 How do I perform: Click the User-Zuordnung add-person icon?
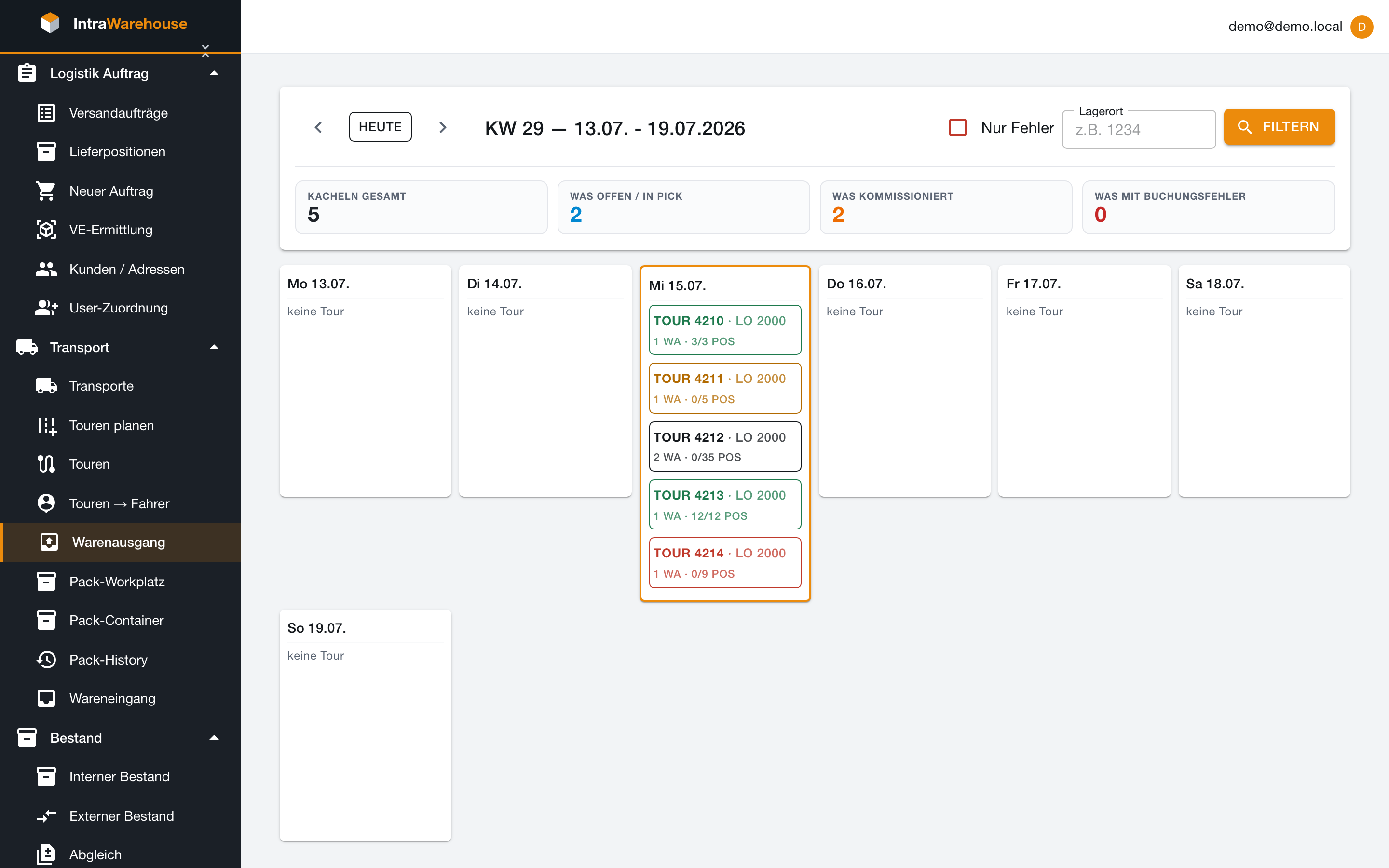click(x=46, y=308)
